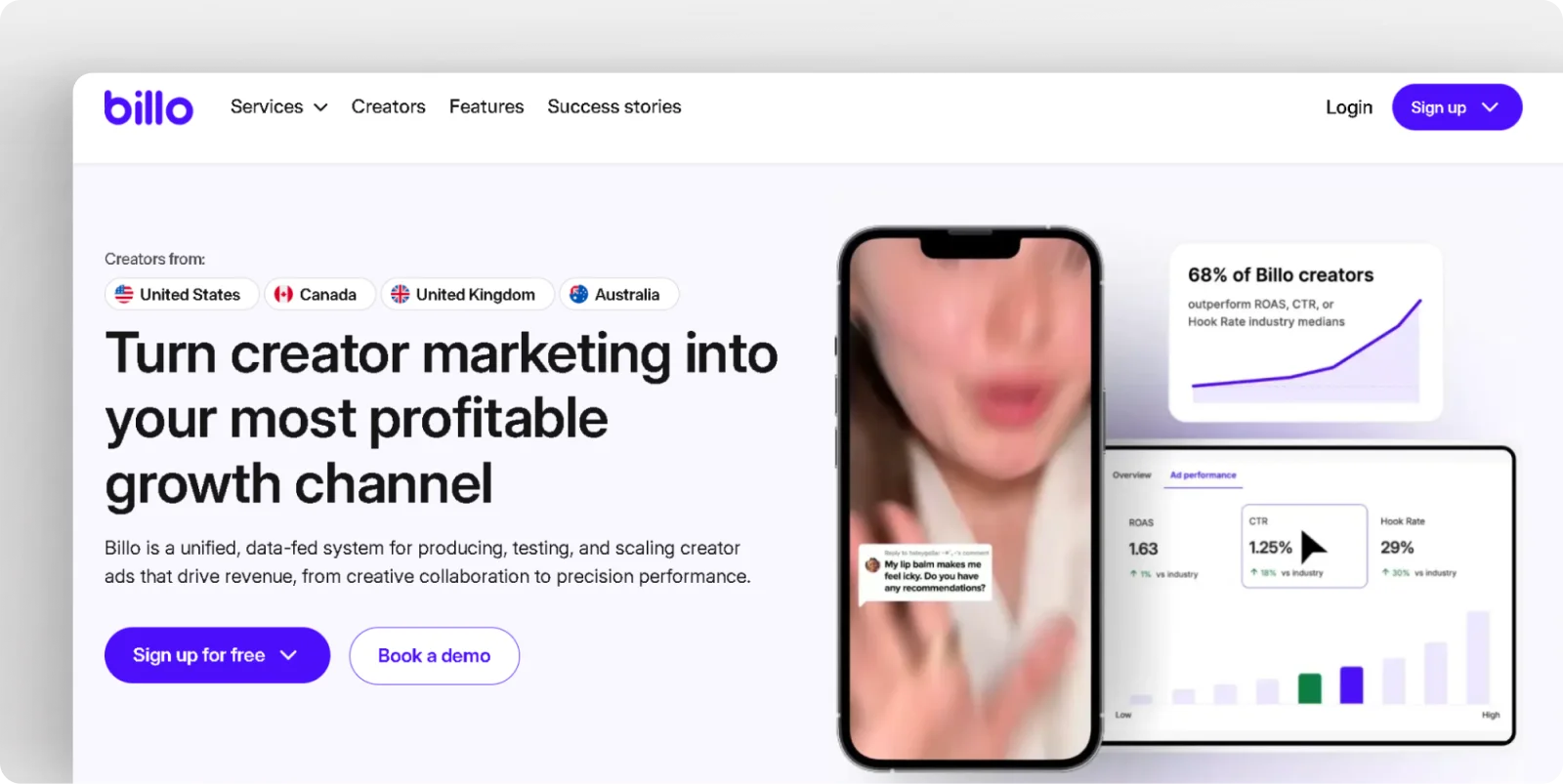Expand the Services dropdown menu
Viewport: 1563px width, 784px height.
click(x=278, y=106)
